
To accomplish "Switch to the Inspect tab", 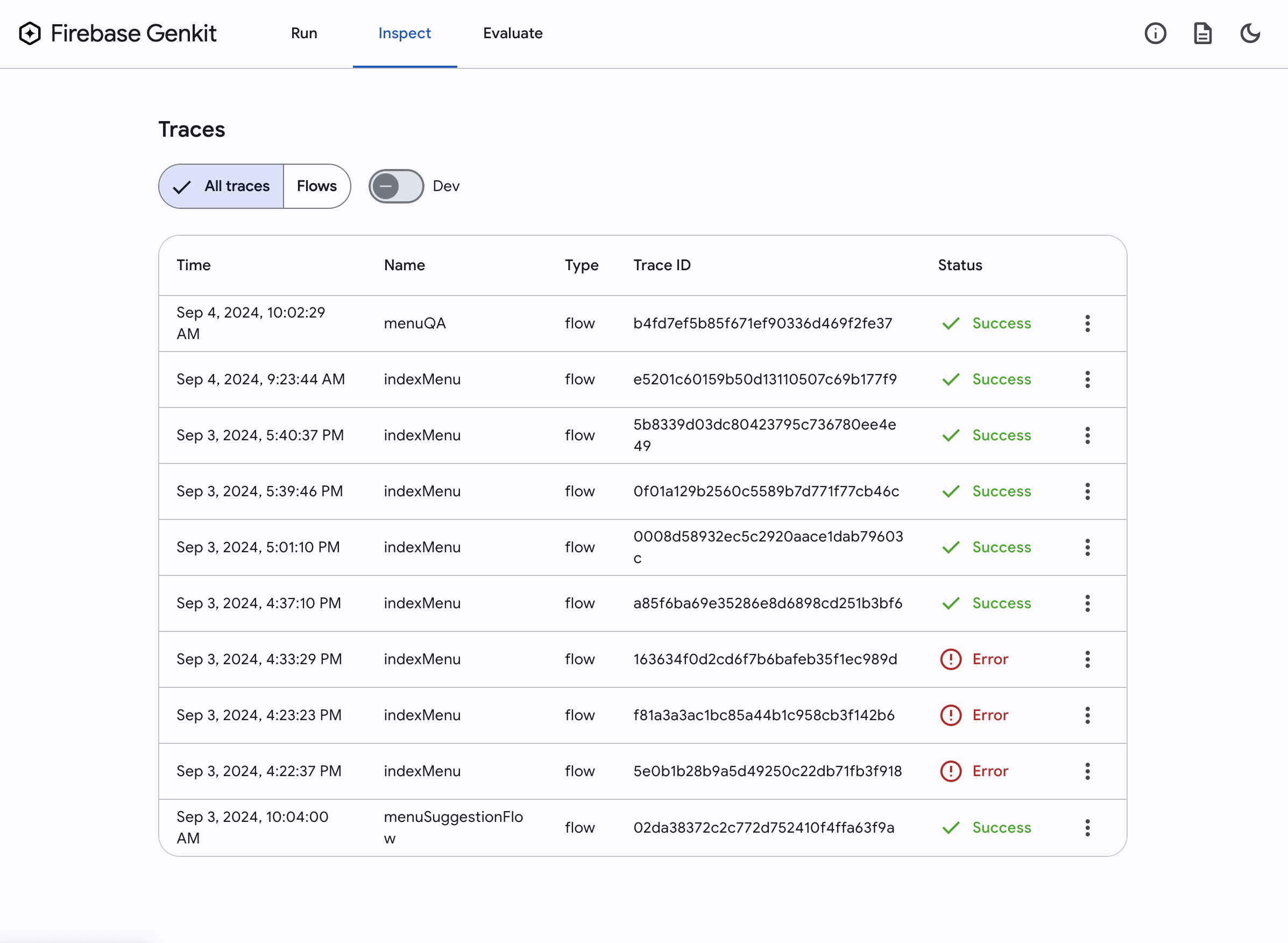I will [x=405, y=33].
